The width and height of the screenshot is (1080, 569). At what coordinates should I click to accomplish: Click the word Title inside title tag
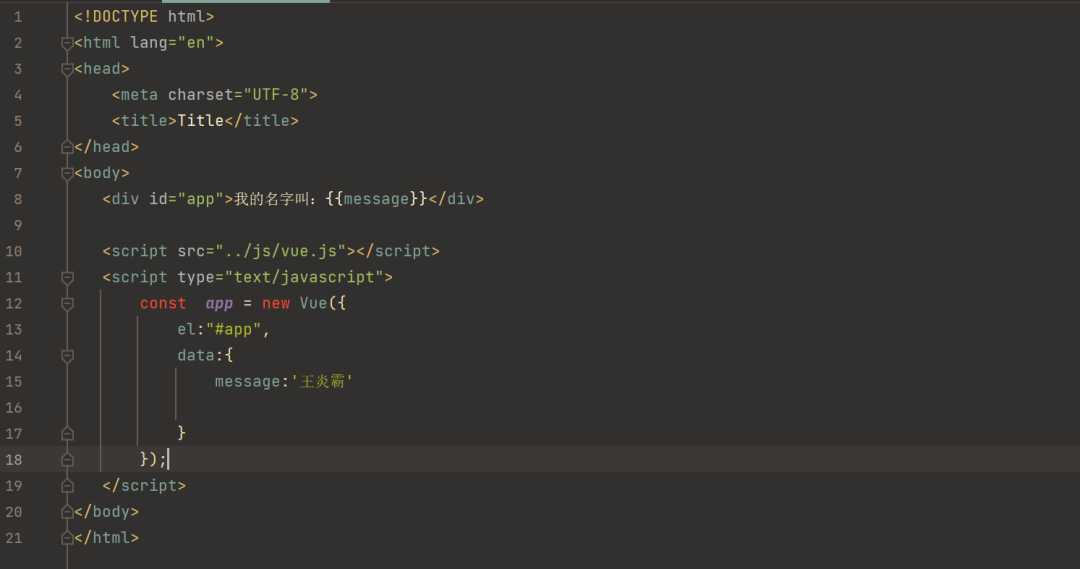200,121
